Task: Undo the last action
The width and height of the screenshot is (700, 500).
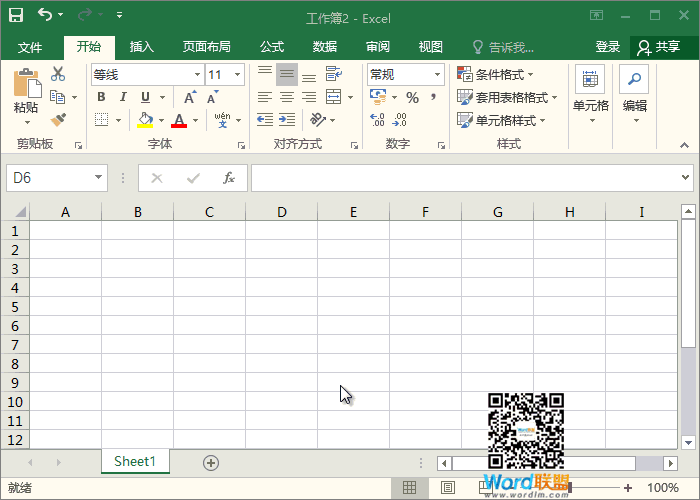Action: pyautogui.click(x=45, y=15)
